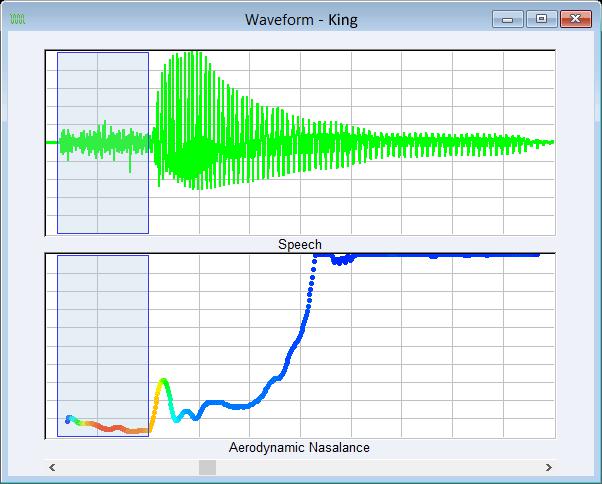This screenshot has width=602, height=484.
Task: Click the "Speech" plot label
Action: point(299,245)
